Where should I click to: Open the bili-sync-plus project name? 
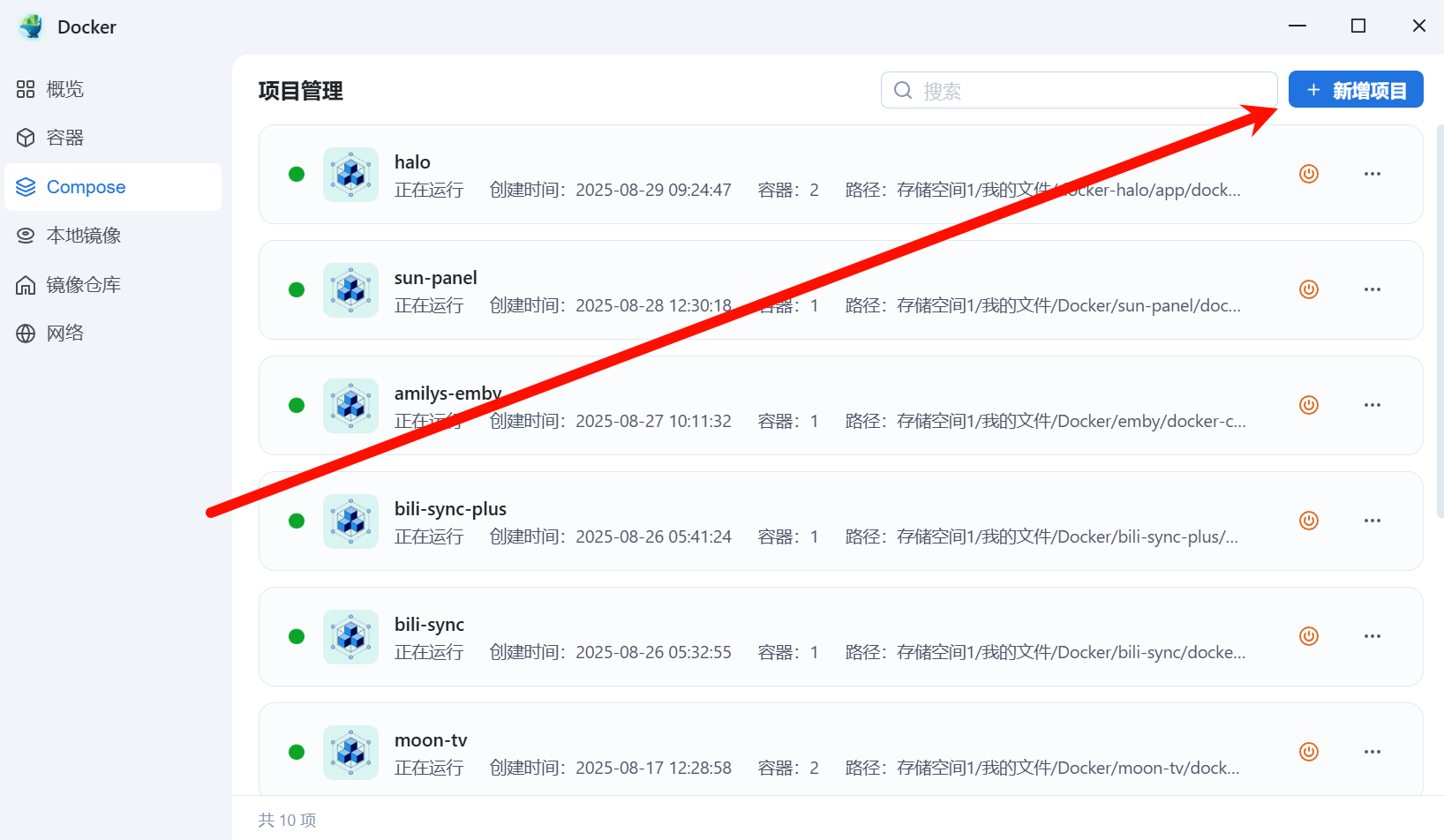point(450,509)
